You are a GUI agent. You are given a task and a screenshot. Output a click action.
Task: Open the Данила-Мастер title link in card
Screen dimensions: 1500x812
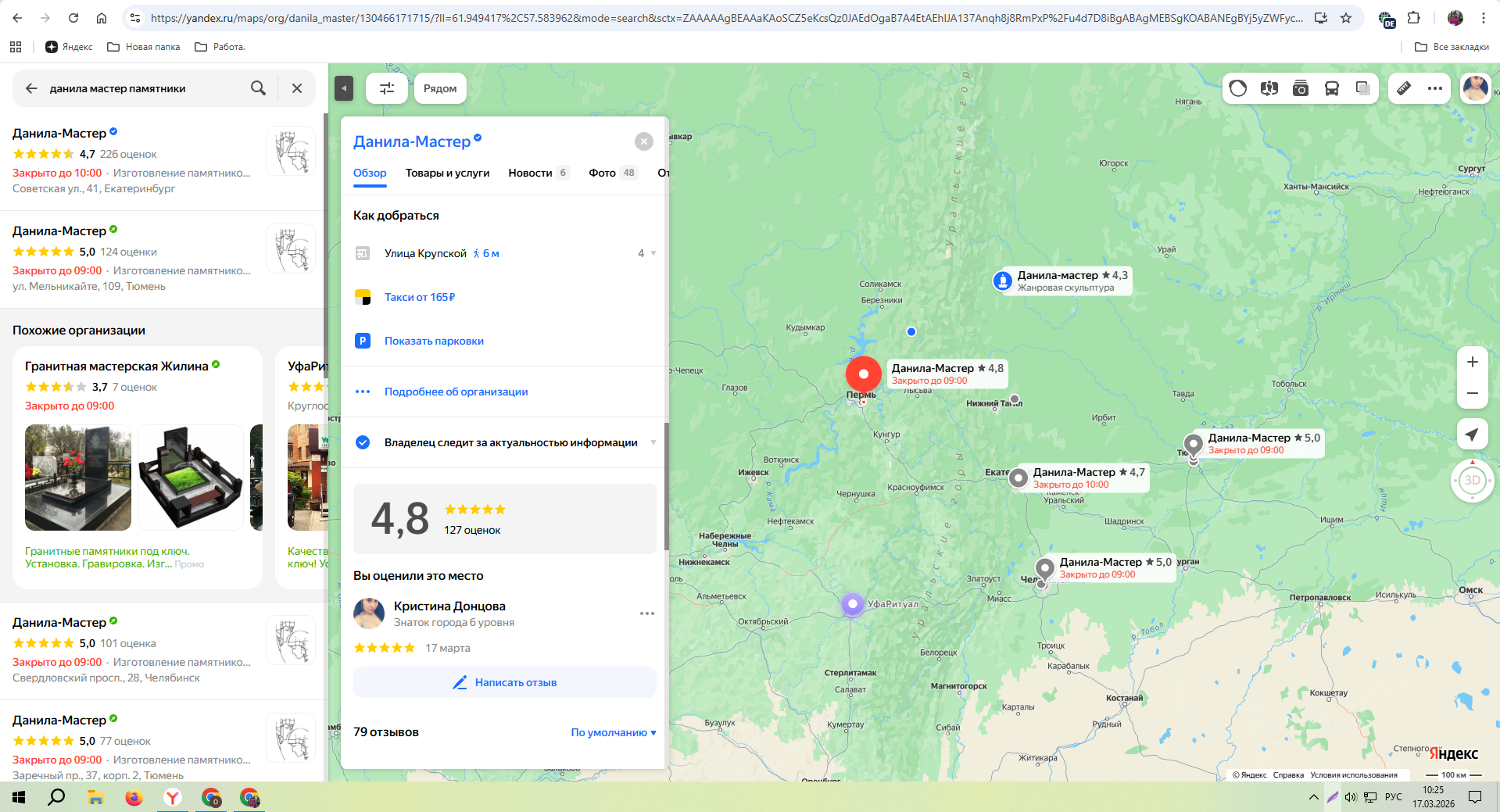pyautogui.click(x=412, y=141)
